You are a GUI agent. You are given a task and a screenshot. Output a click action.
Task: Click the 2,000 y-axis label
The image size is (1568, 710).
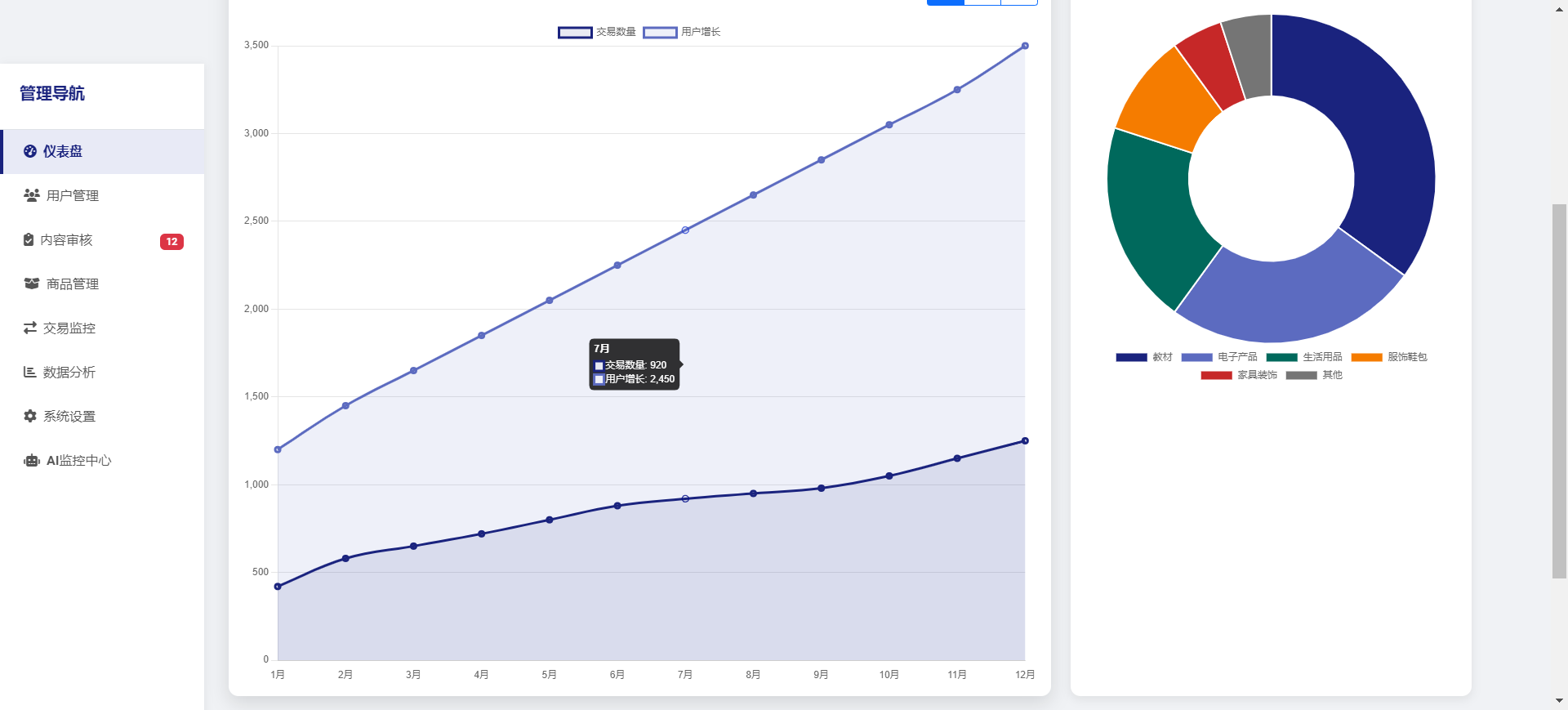coord(256,309)
